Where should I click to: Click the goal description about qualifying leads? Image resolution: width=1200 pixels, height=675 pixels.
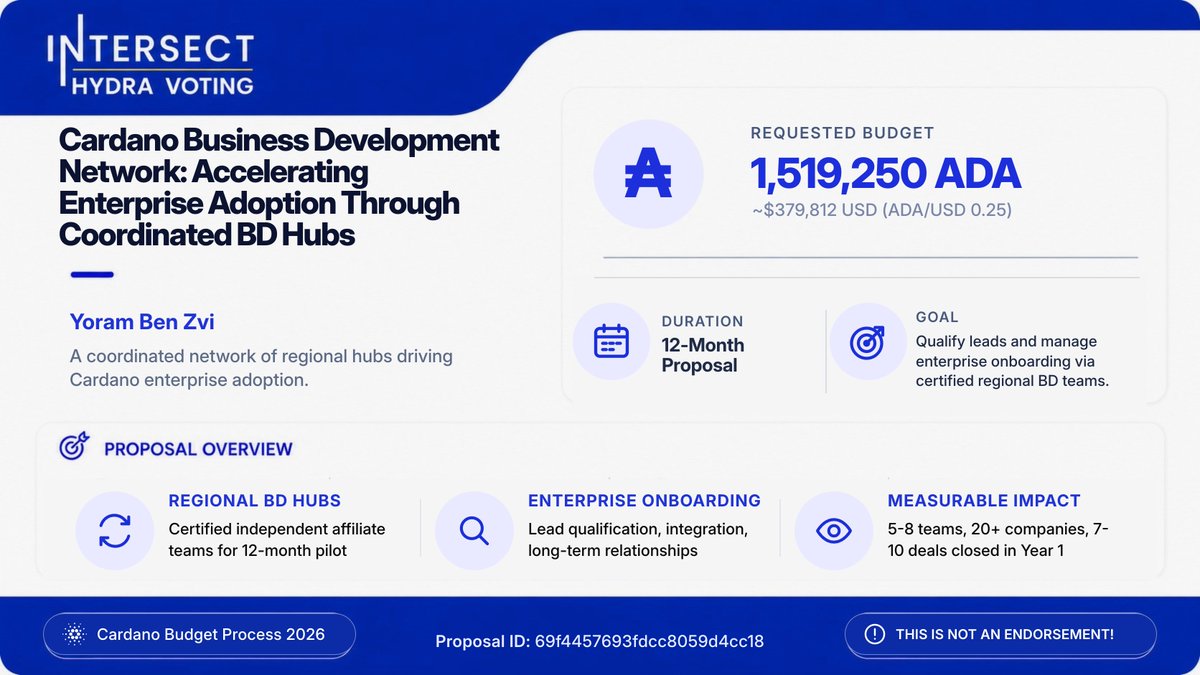(x=1012, y=361)
